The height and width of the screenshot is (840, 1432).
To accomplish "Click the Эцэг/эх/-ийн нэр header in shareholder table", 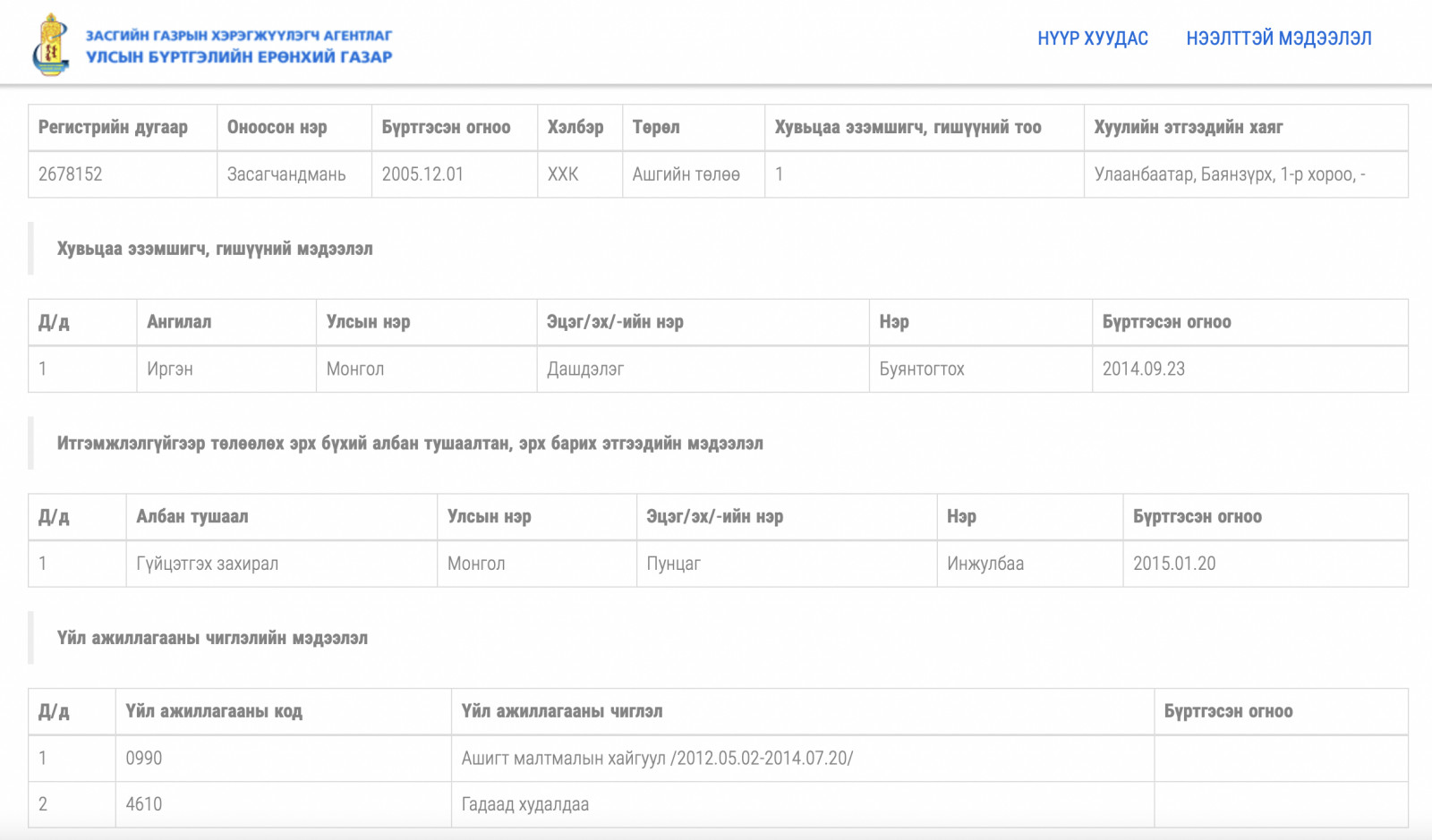I will 615,322.
